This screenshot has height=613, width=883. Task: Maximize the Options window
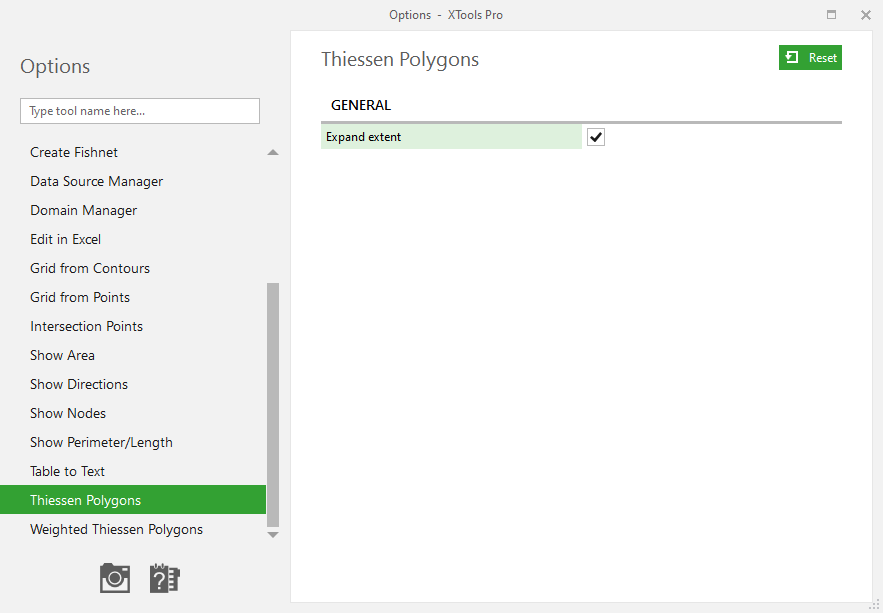(831, 15)
